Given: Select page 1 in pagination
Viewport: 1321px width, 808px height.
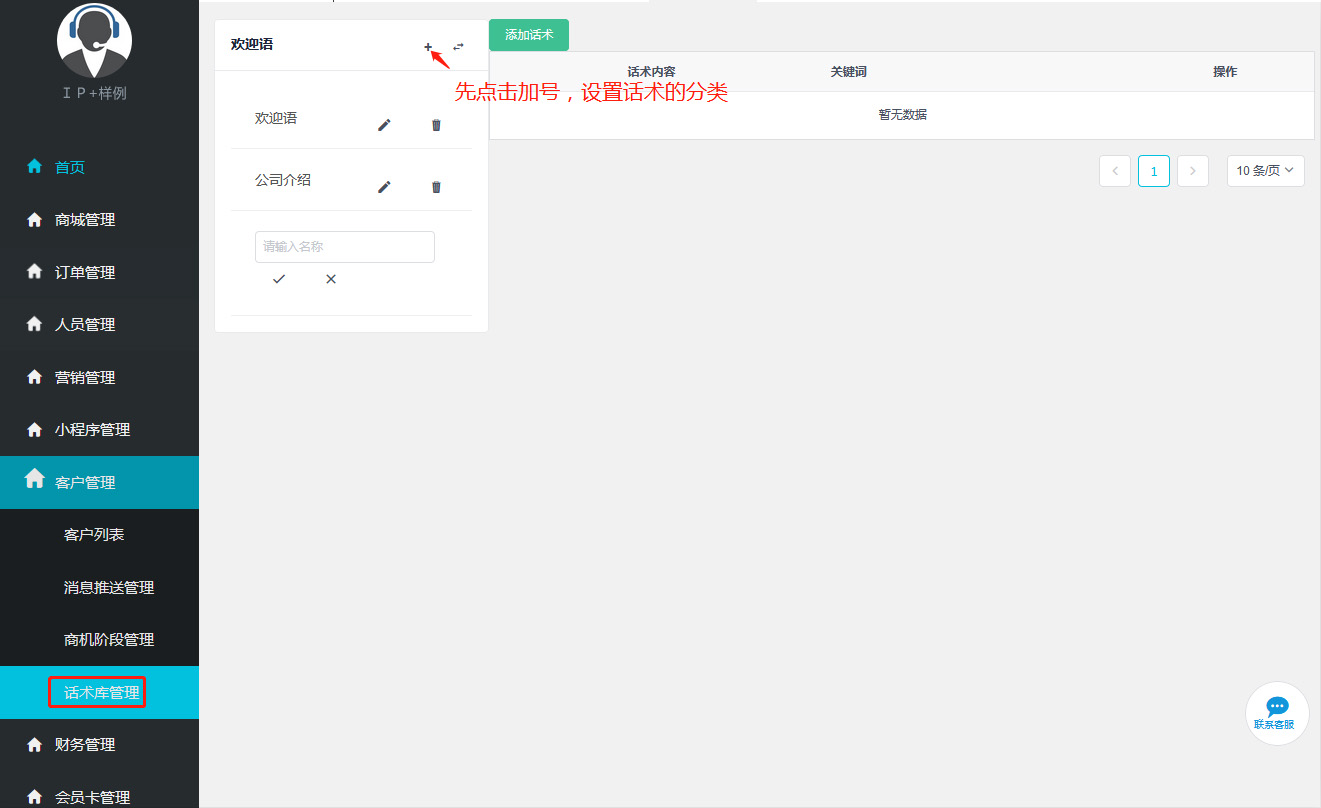Looking at the screenshot, I should click(x=1153, y=171).
